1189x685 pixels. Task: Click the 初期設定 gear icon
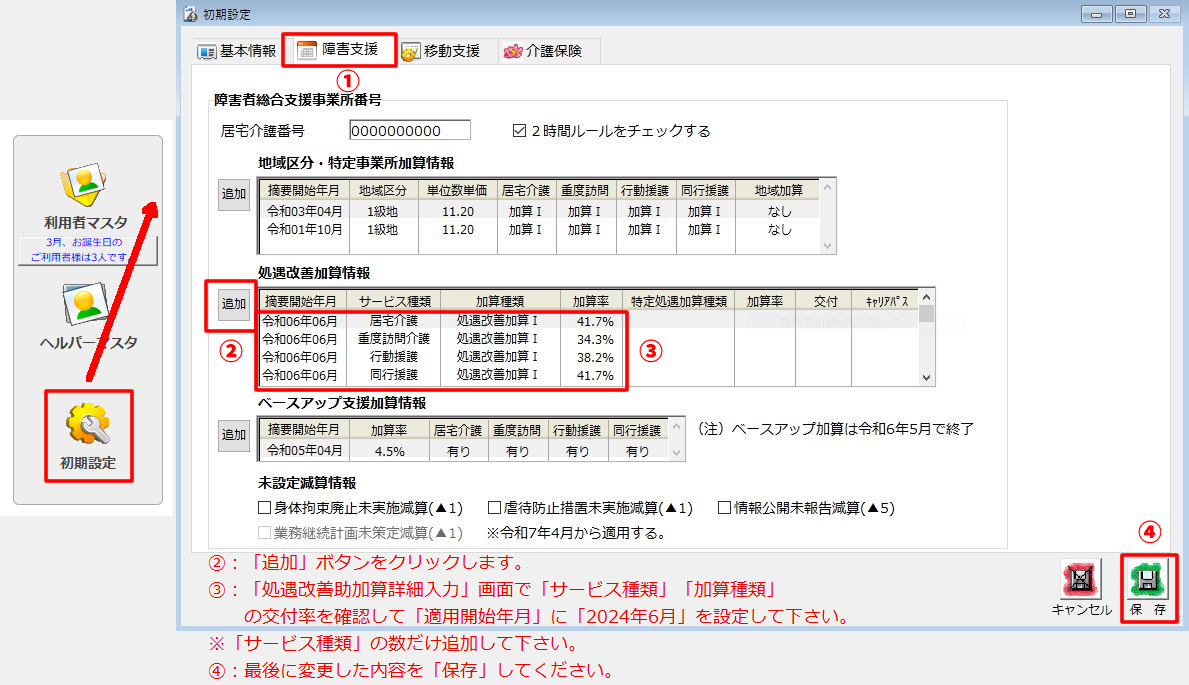(x=87, y=427)
